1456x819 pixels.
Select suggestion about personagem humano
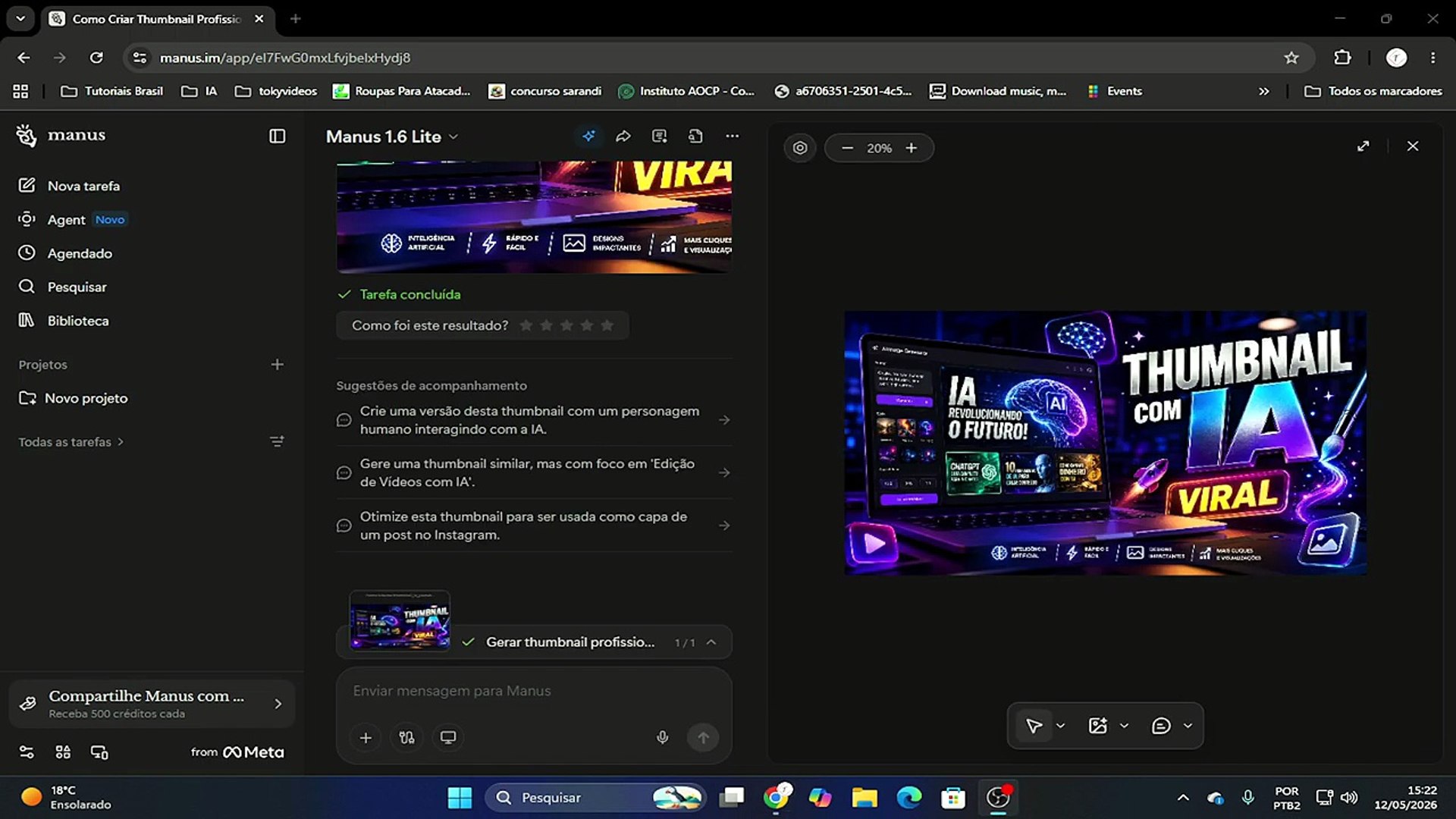[x=534, y=420]
